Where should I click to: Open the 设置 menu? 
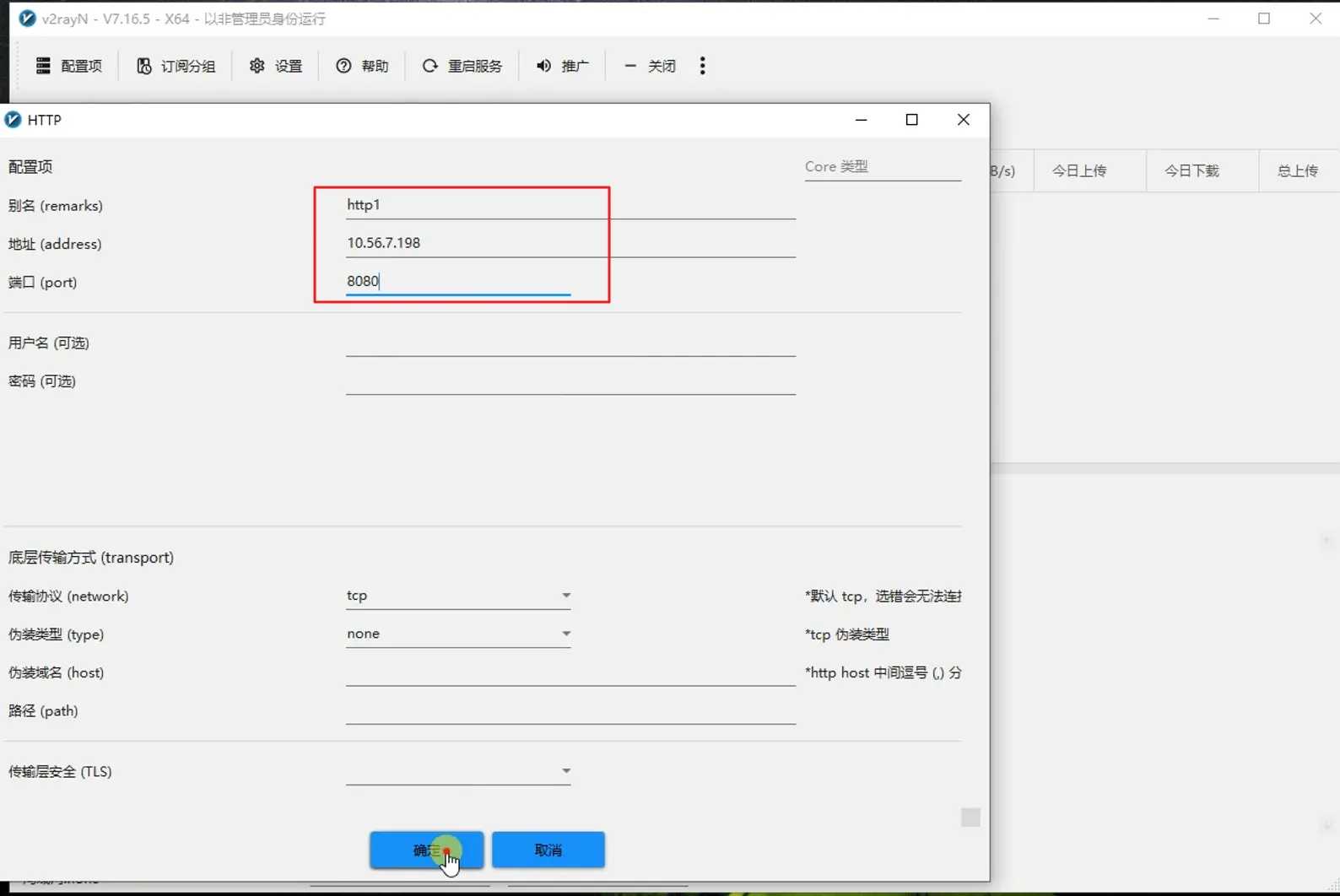[275, 66]
